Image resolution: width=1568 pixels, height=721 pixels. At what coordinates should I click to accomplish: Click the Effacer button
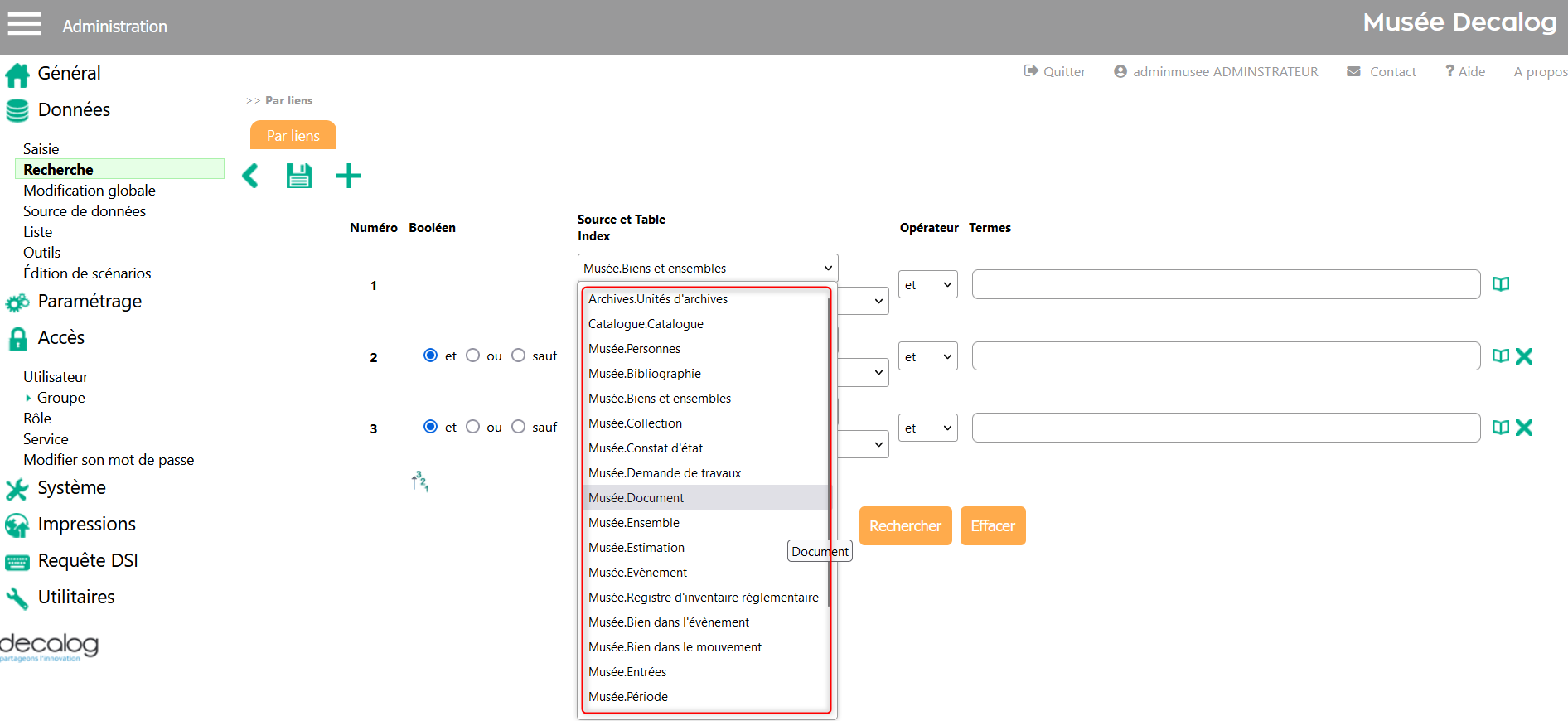point(992,526)
